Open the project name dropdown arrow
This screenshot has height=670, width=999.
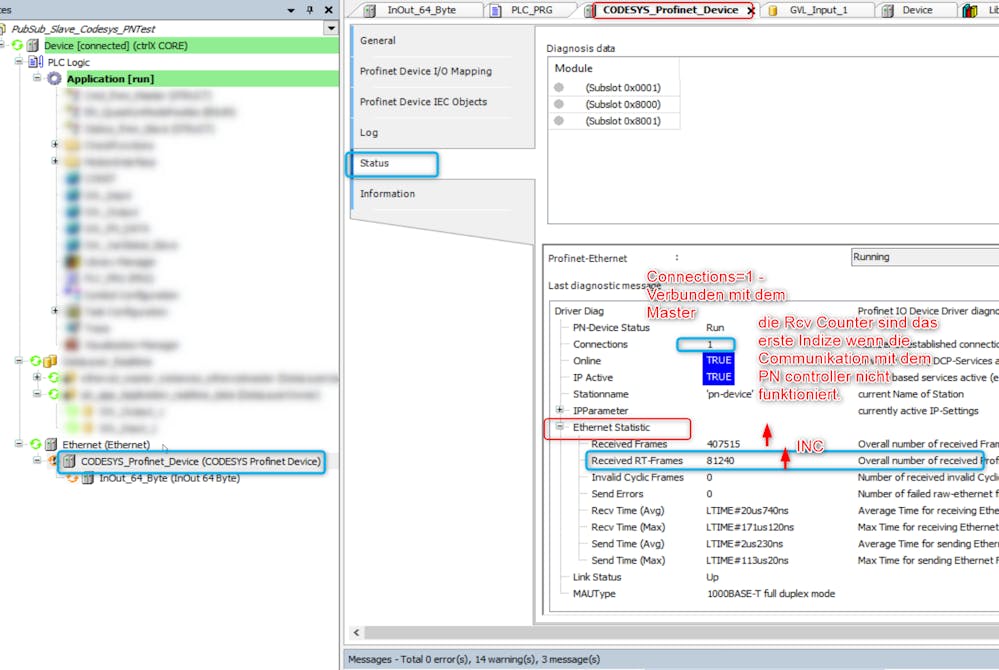[x=331, y=29]
